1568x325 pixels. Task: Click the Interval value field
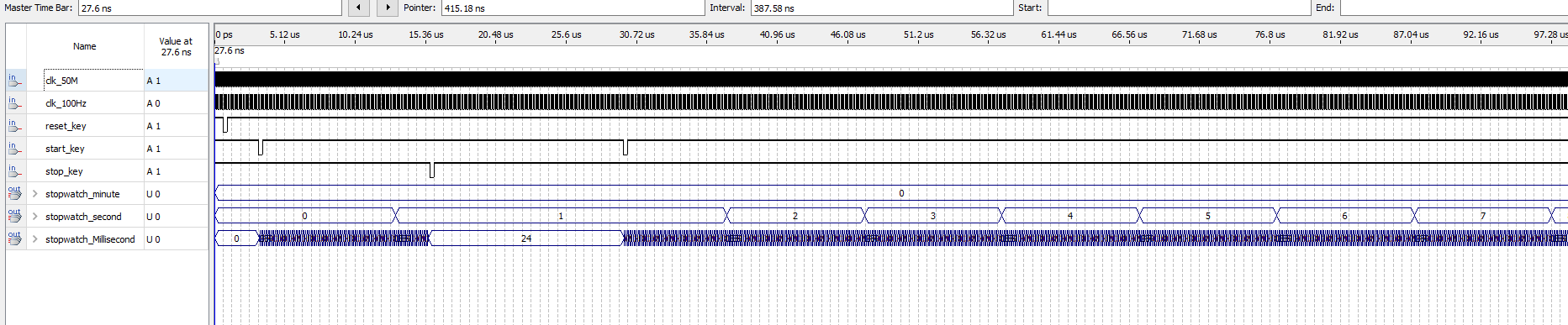pos(882,8)
